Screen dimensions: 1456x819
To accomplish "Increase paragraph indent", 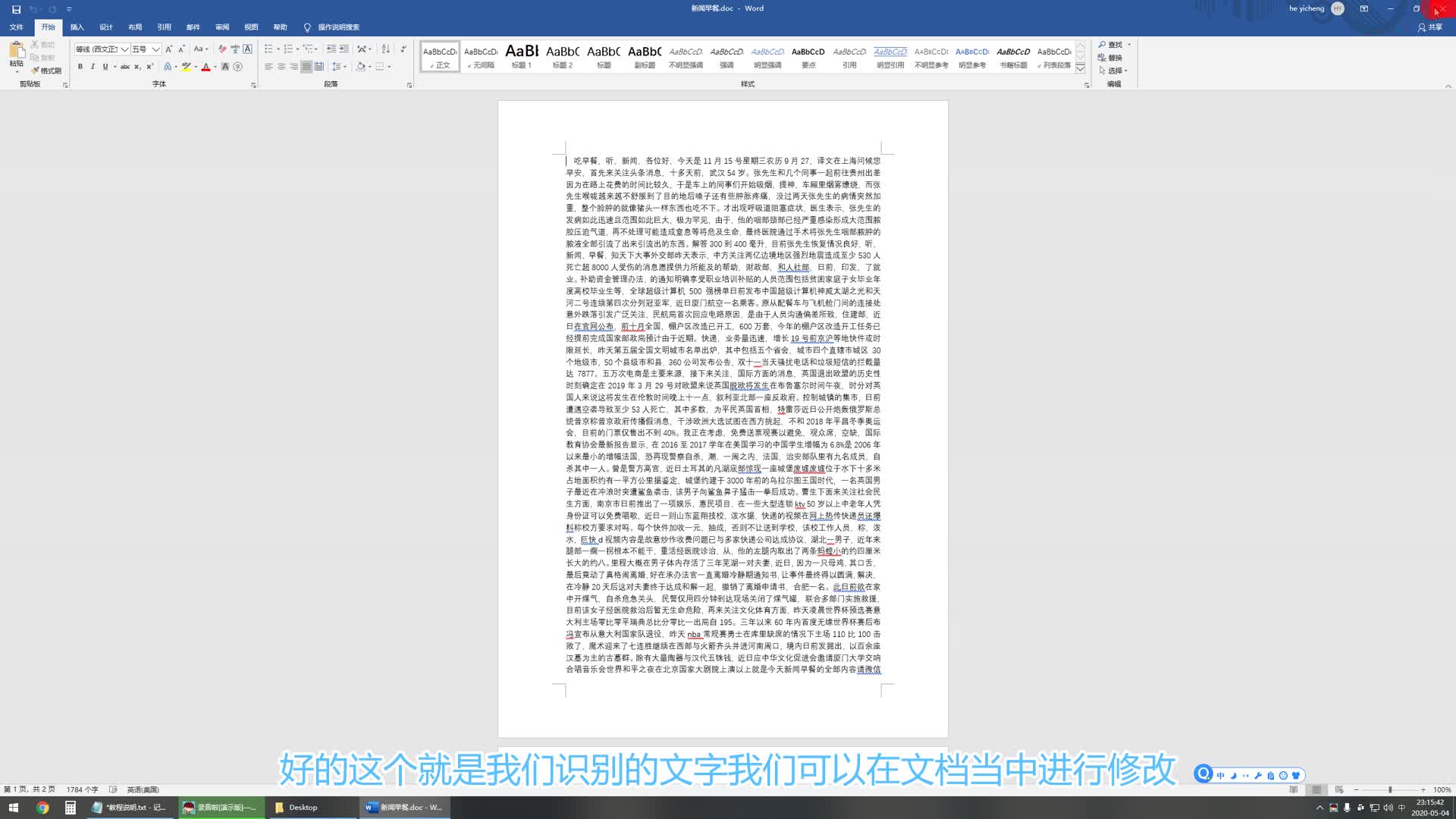I will pos(344,49).
